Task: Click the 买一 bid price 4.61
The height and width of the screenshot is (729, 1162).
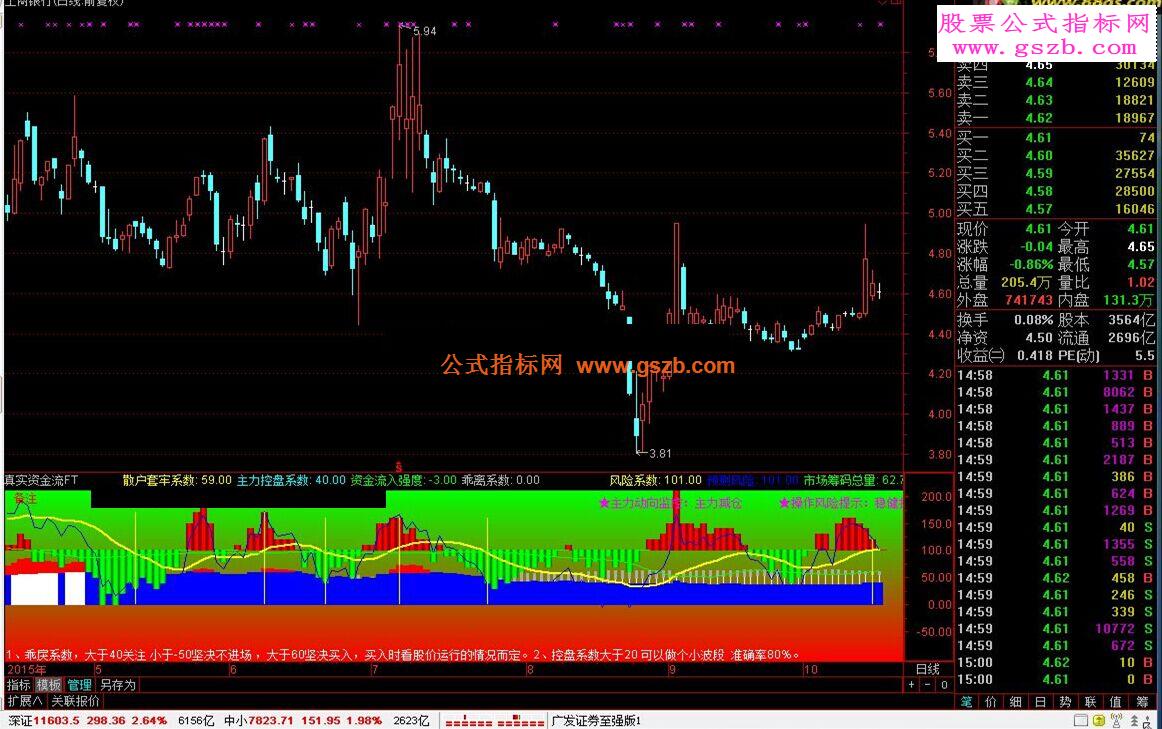Action: click(x=1038, y=137)
